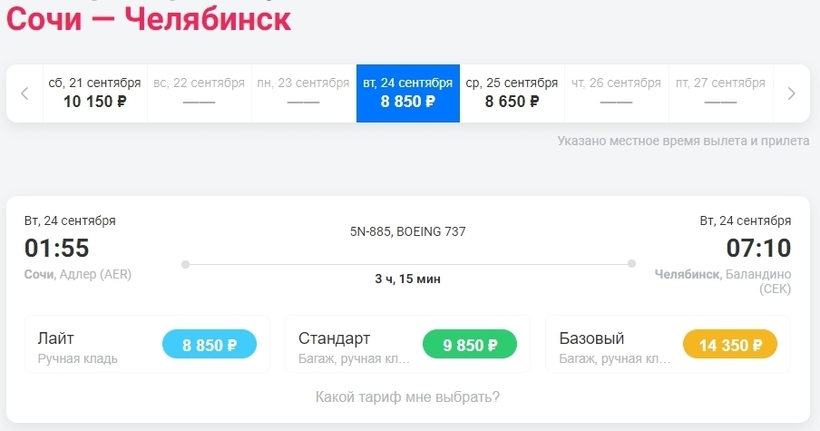This screenshot has width=820, height=431.
Task: Select Saturday 21 September date tab
Action: 95,93
